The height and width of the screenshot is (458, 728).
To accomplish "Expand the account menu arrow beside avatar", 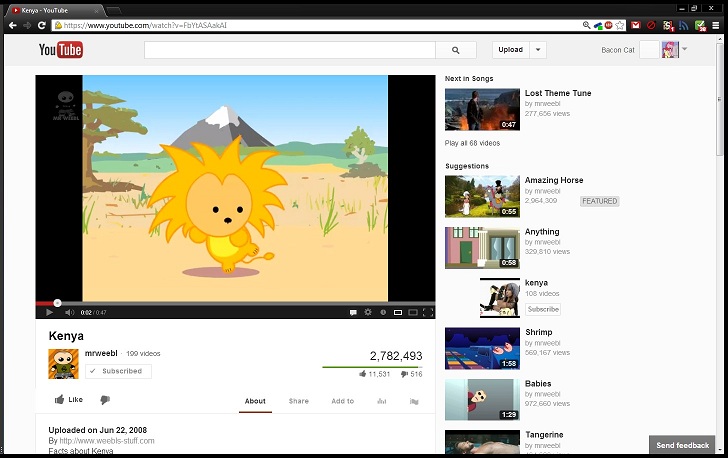I will [684, 48].
